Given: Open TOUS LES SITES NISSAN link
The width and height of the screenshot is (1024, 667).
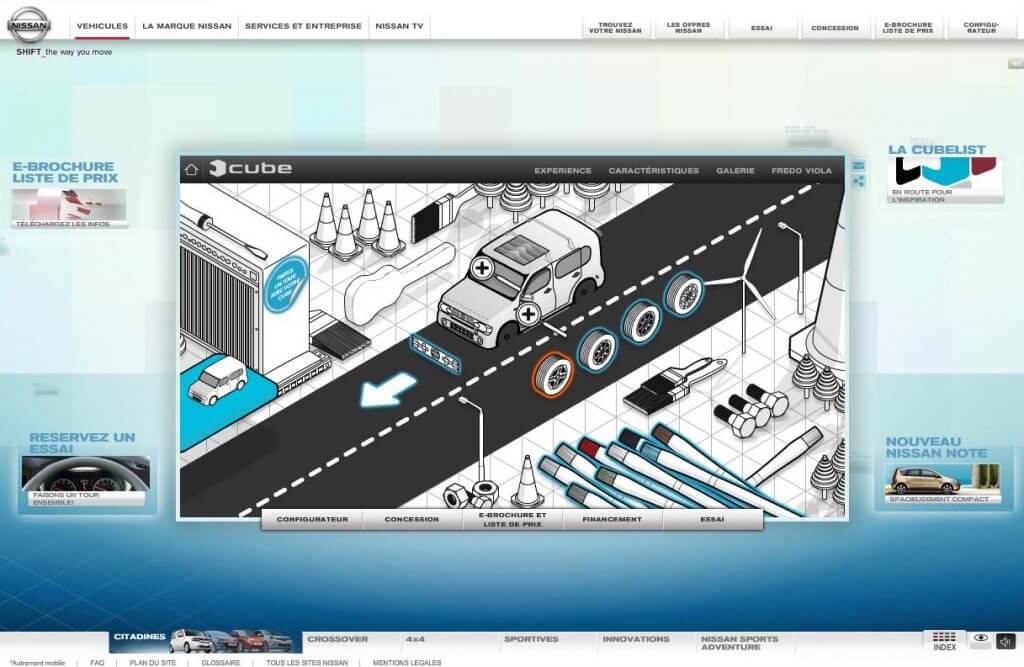Looking at the screenshot, I should coord(306,662).
